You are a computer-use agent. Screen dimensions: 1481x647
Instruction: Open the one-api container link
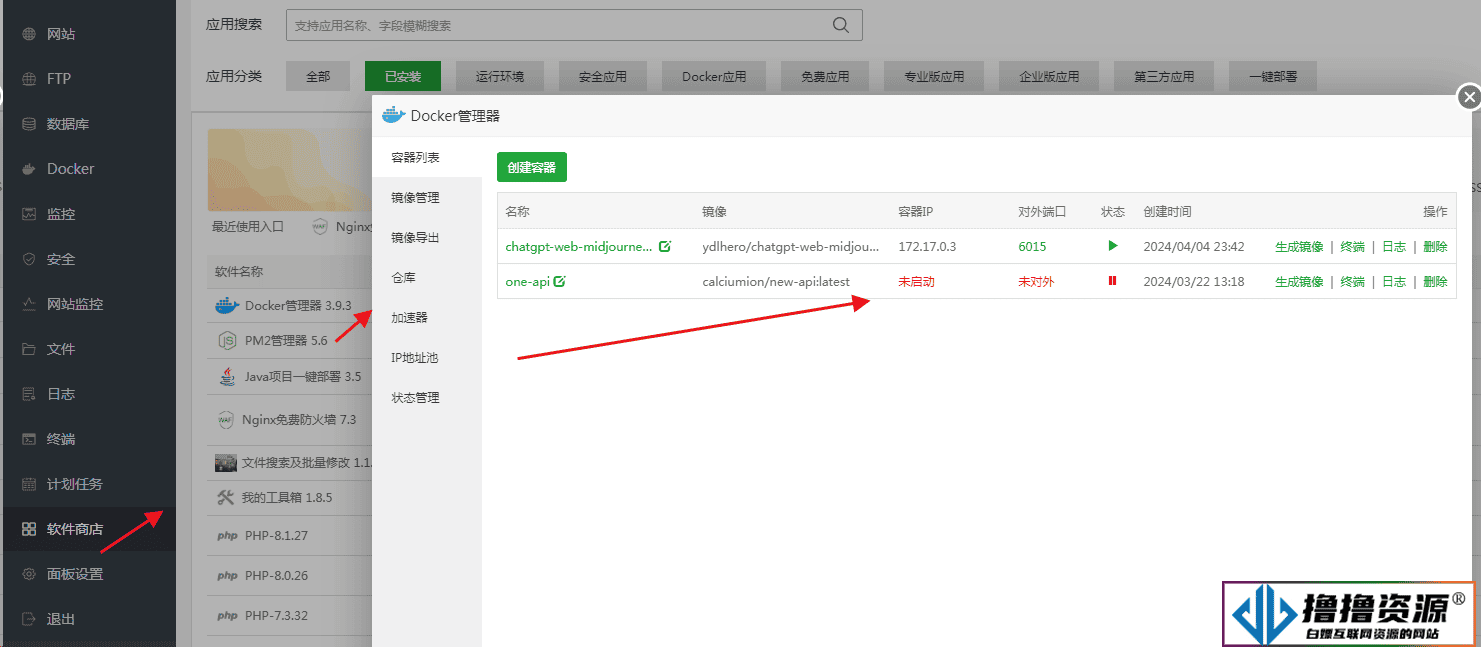point(527,282)
